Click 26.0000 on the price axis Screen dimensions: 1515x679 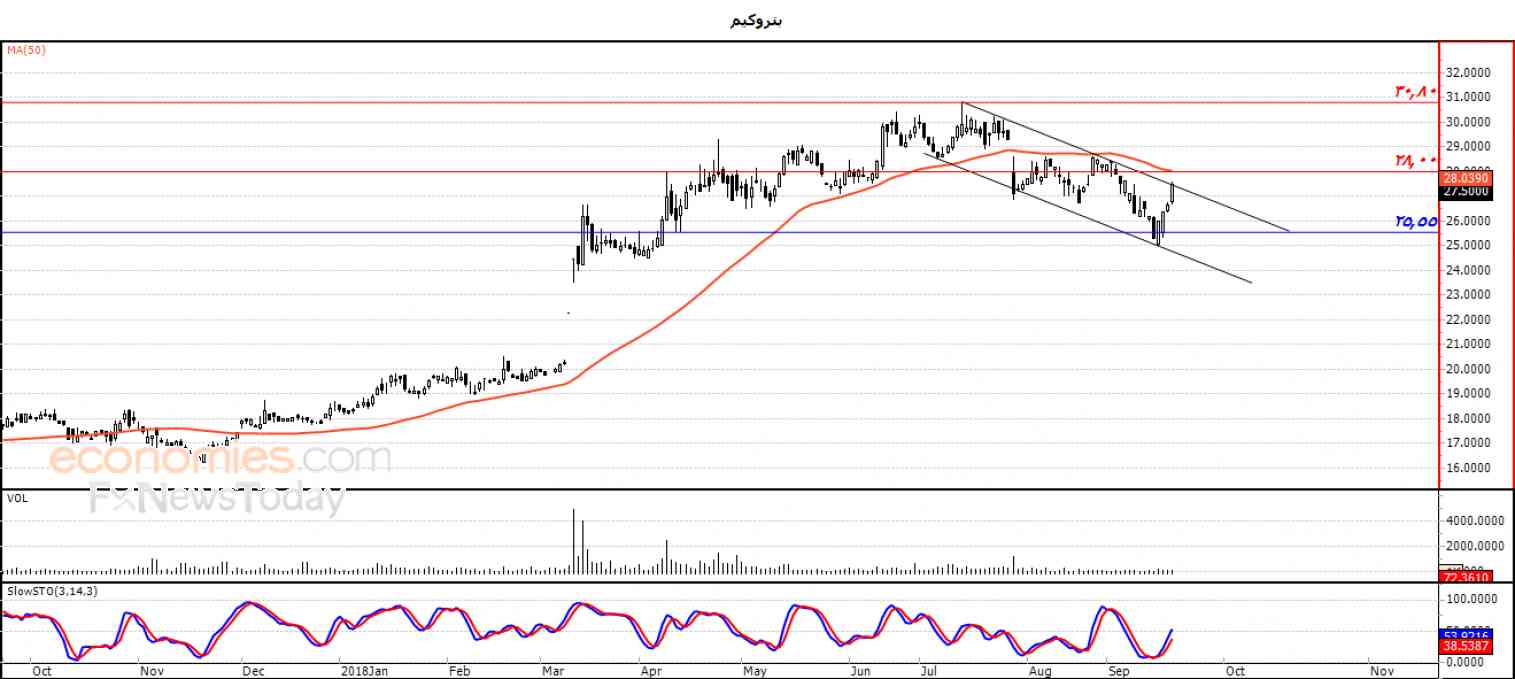coord(1468,221)
